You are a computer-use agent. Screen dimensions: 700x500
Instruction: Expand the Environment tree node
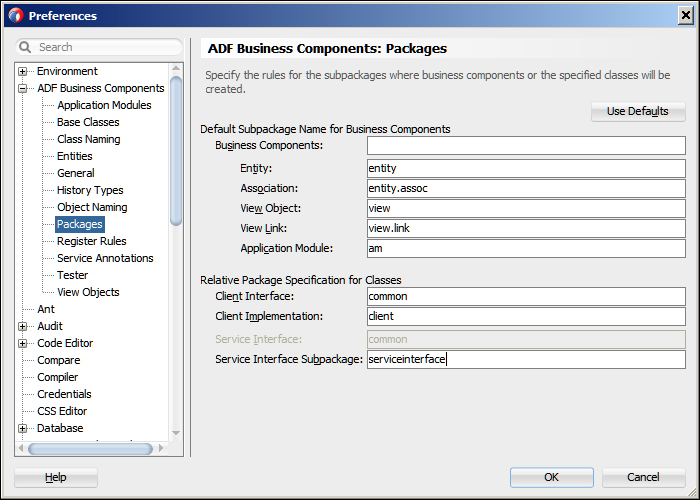pos(22,71)
